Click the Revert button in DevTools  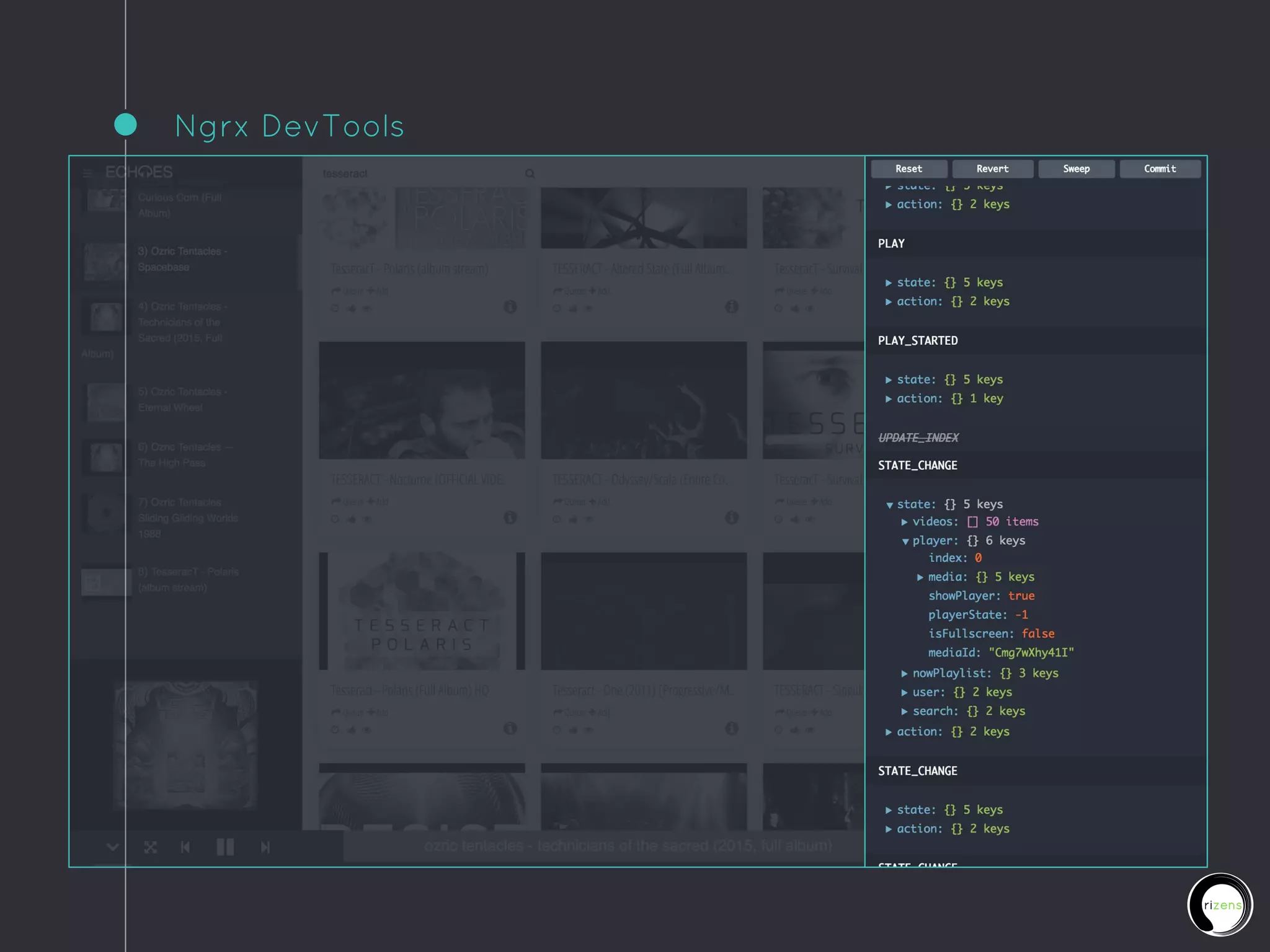(x=993, y=169)
